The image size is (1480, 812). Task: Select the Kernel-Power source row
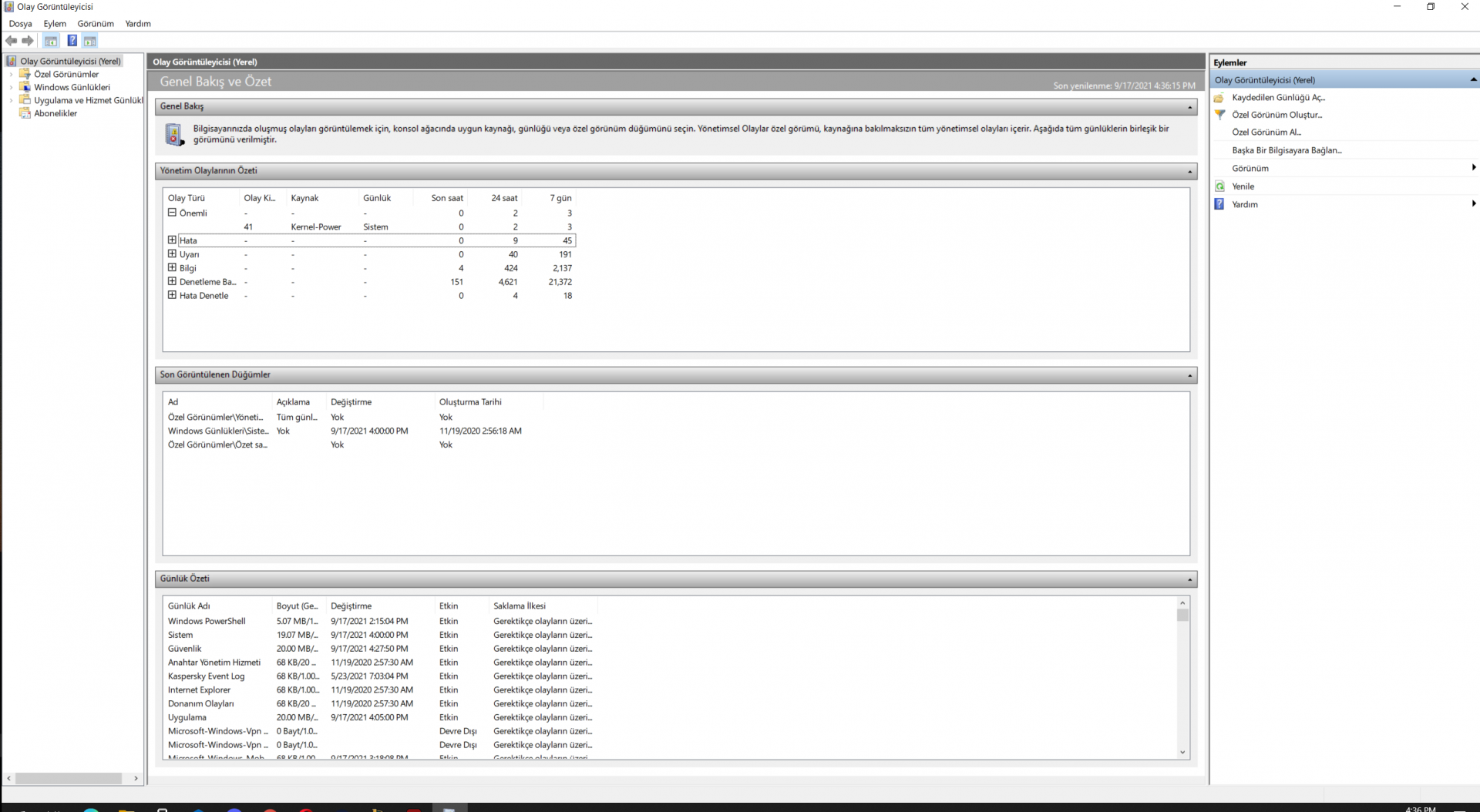pyautogui.click(x=369, y=227)
